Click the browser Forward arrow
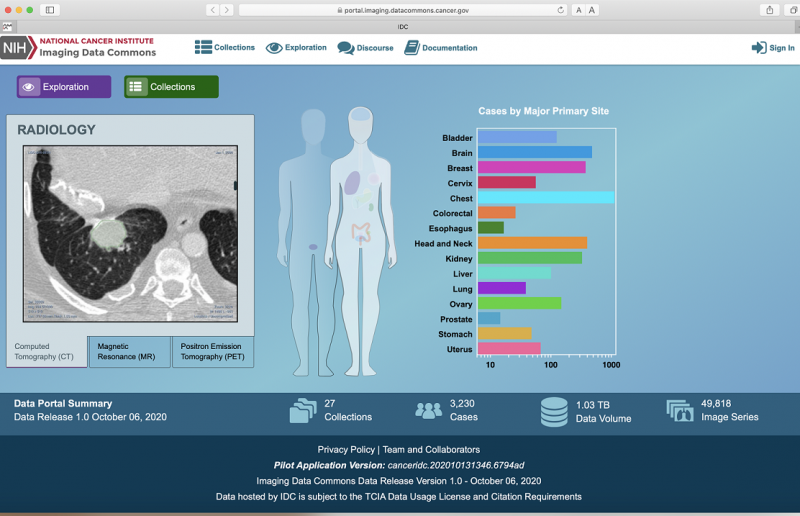This screenshot has width=800, height=516. click(227, 10)
